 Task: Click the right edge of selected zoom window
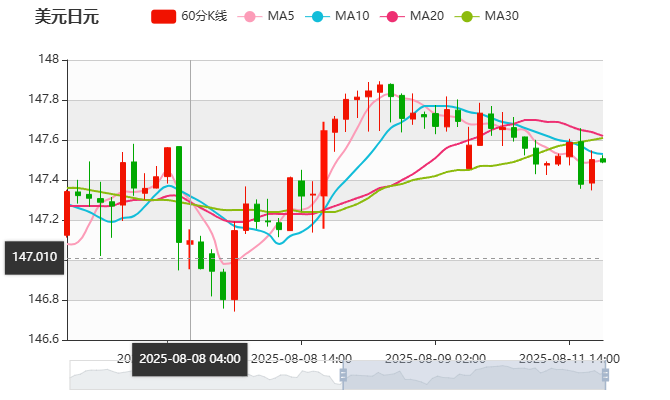click(607, 375)
